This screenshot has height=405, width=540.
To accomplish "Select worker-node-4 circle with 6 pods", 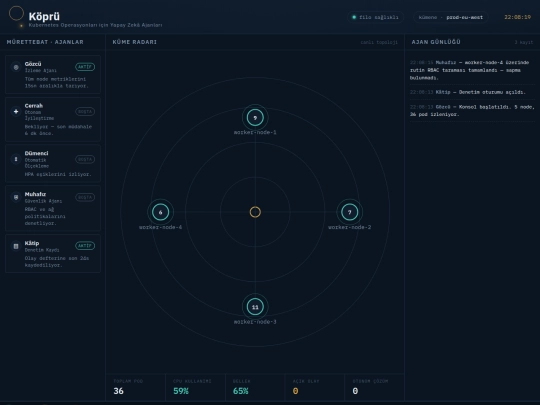I will [x=160, y=212].
